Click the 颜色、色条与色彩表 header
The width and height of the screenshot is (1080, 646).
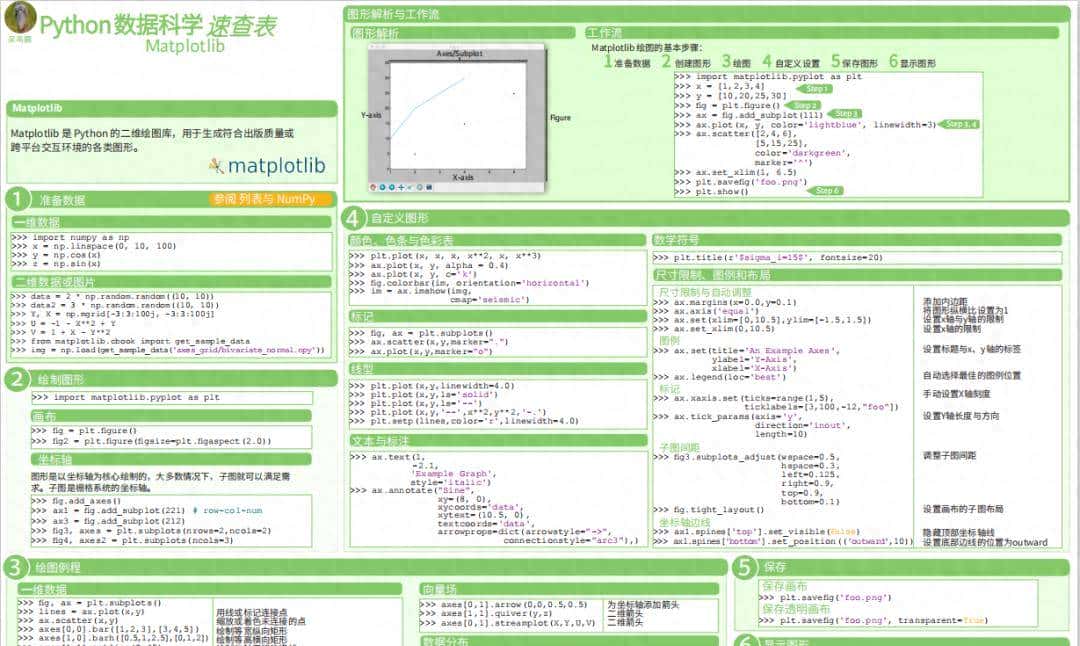pyautogui.click(x=497, y=240)
